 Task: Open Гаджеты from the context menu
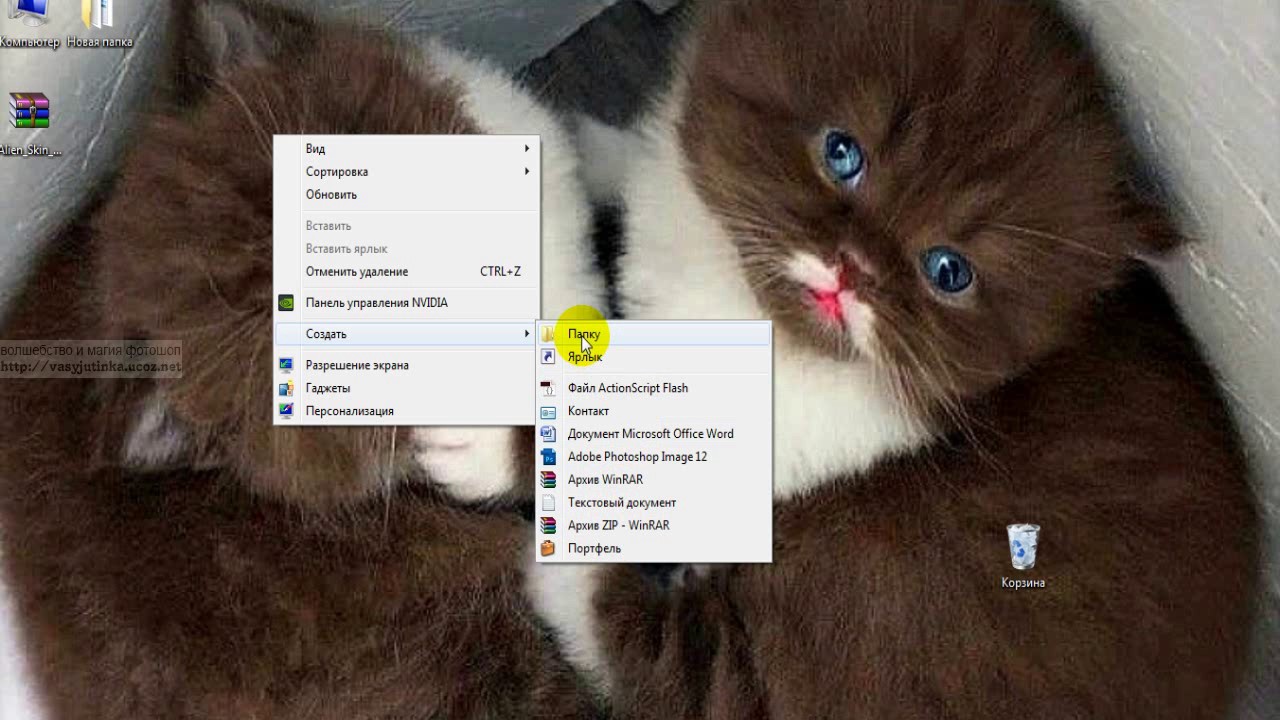(406, 388)
